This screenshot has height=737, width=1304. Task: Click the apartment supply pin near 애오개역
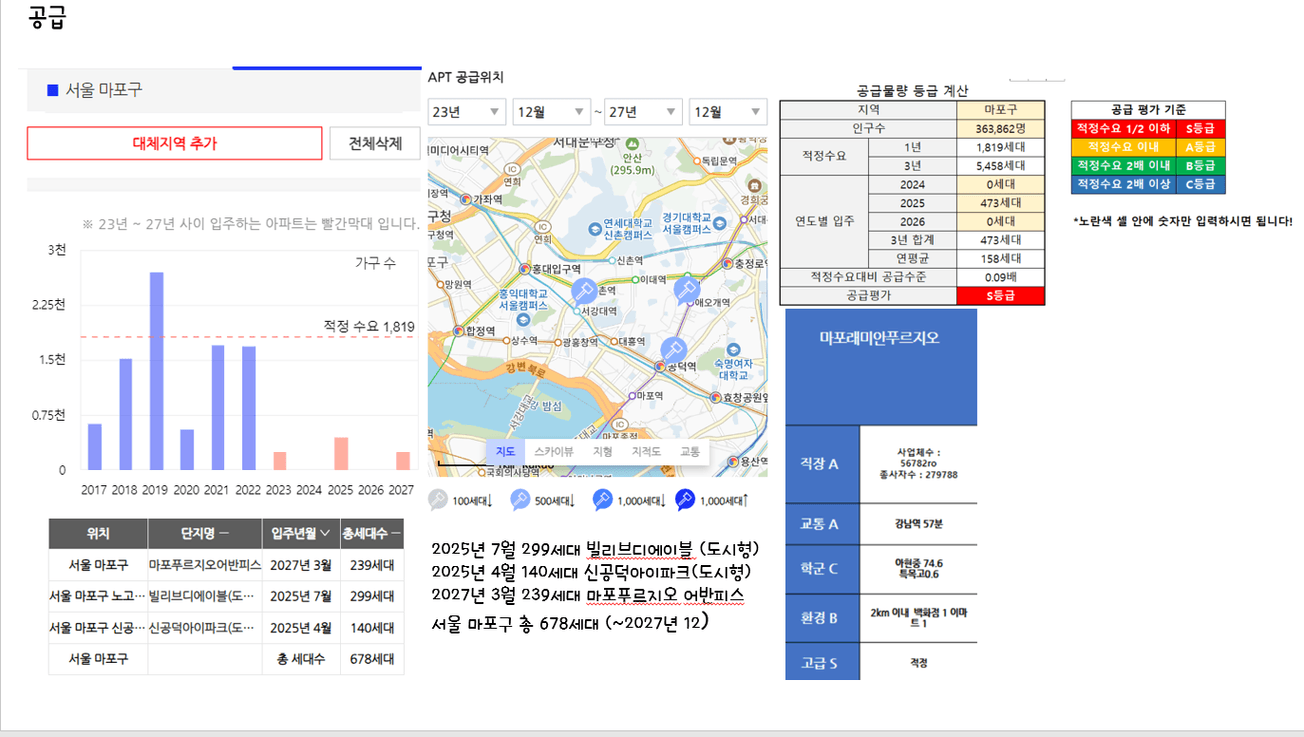tap(686, 290)
